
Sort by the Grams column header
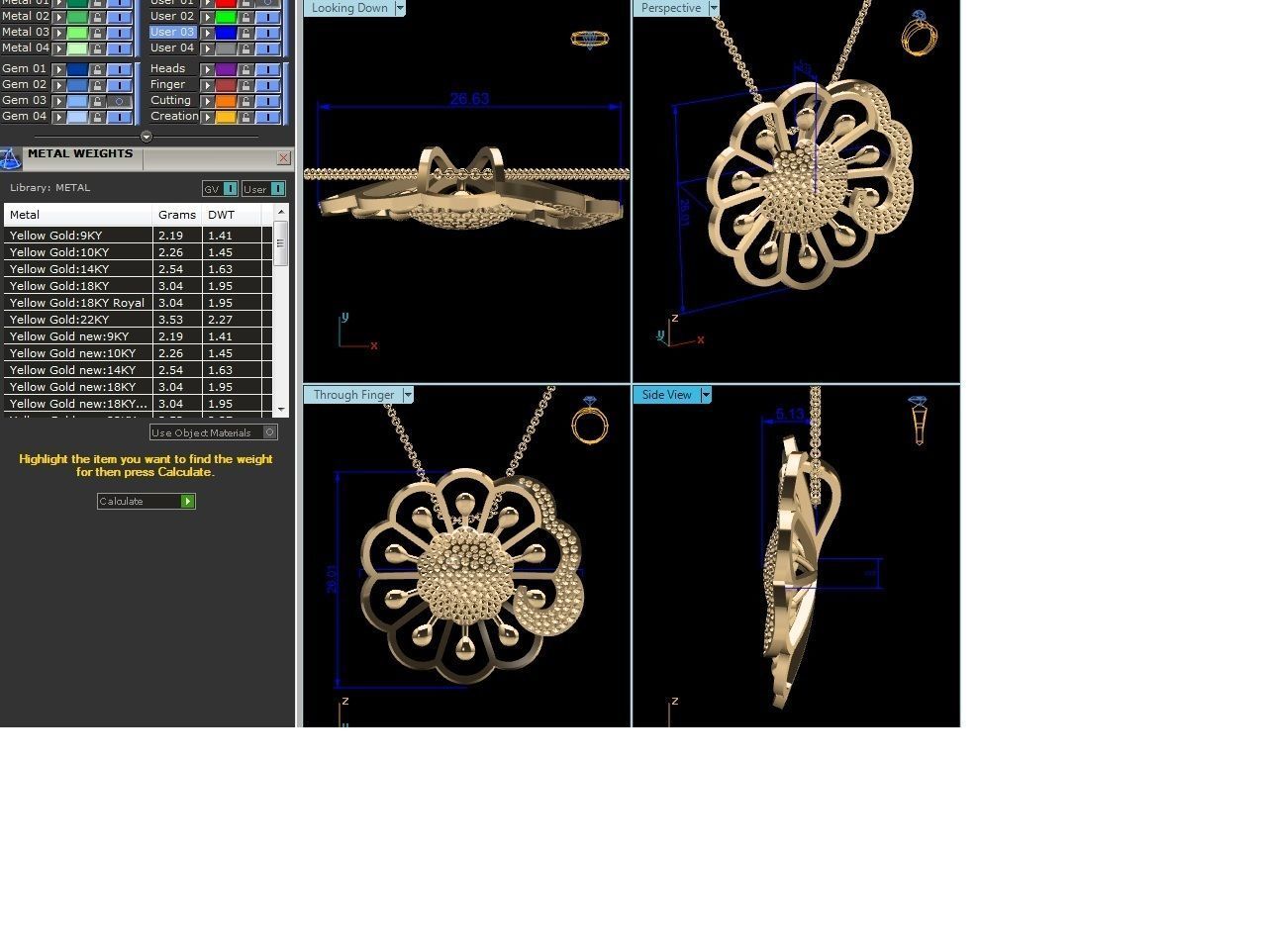[177, 215]
